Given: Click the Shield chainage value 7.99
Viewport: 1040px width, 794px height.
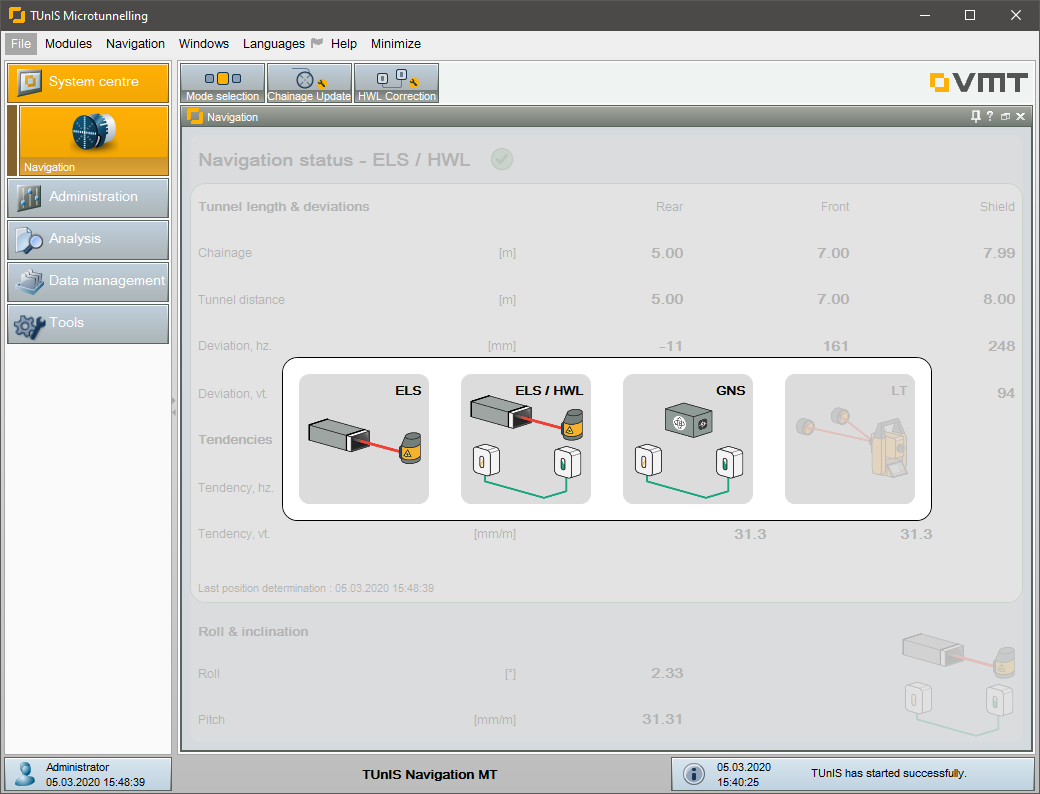Looking at the screenshot, I should (x=999, y=253).
